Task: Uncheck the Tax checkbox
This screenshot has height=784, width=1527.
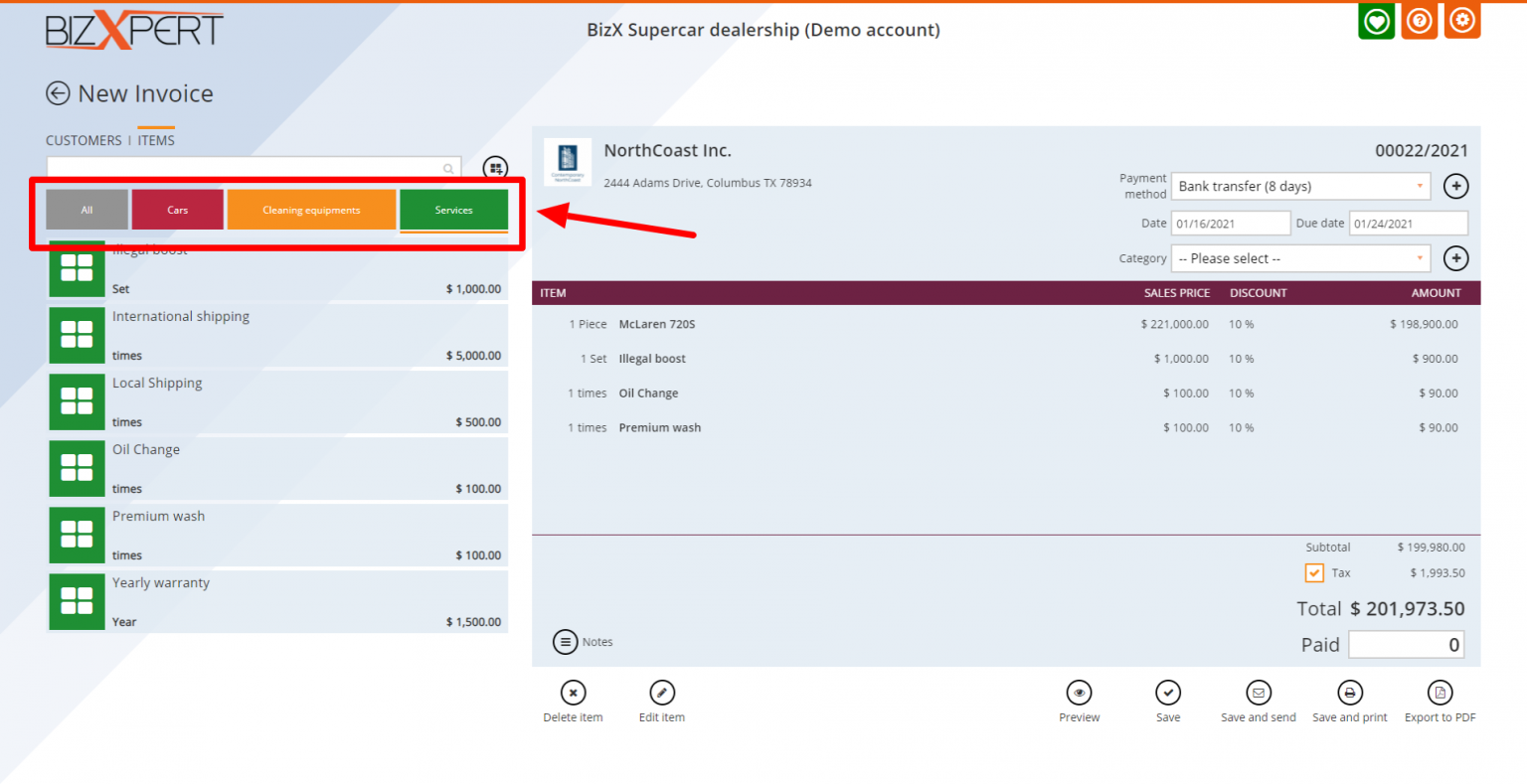Action: click(1314, 573)
